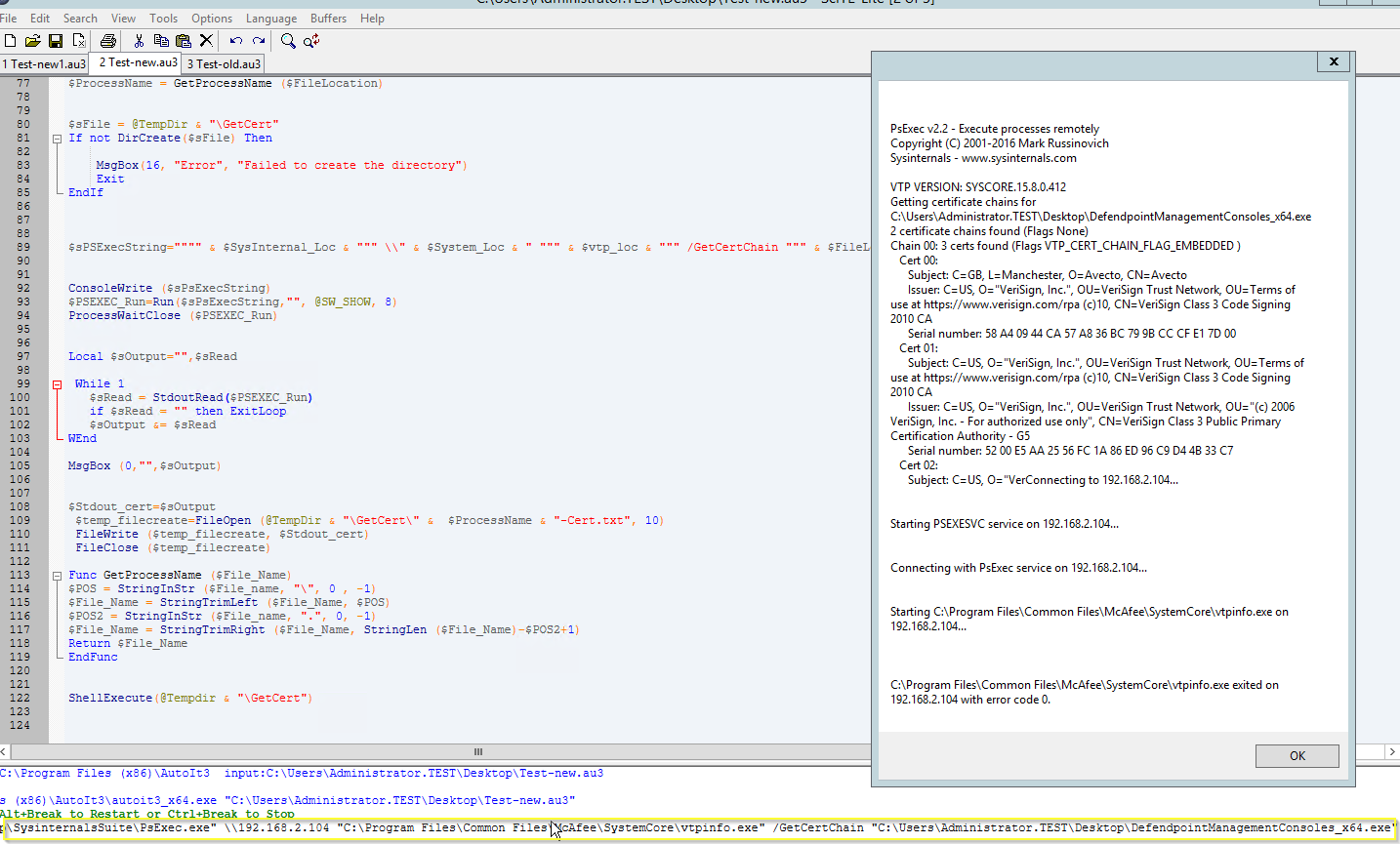The width and height of the screenshot is (1400, 844).
Task: Create a new file with toolbar icon
Action: [x=10, y=41]
